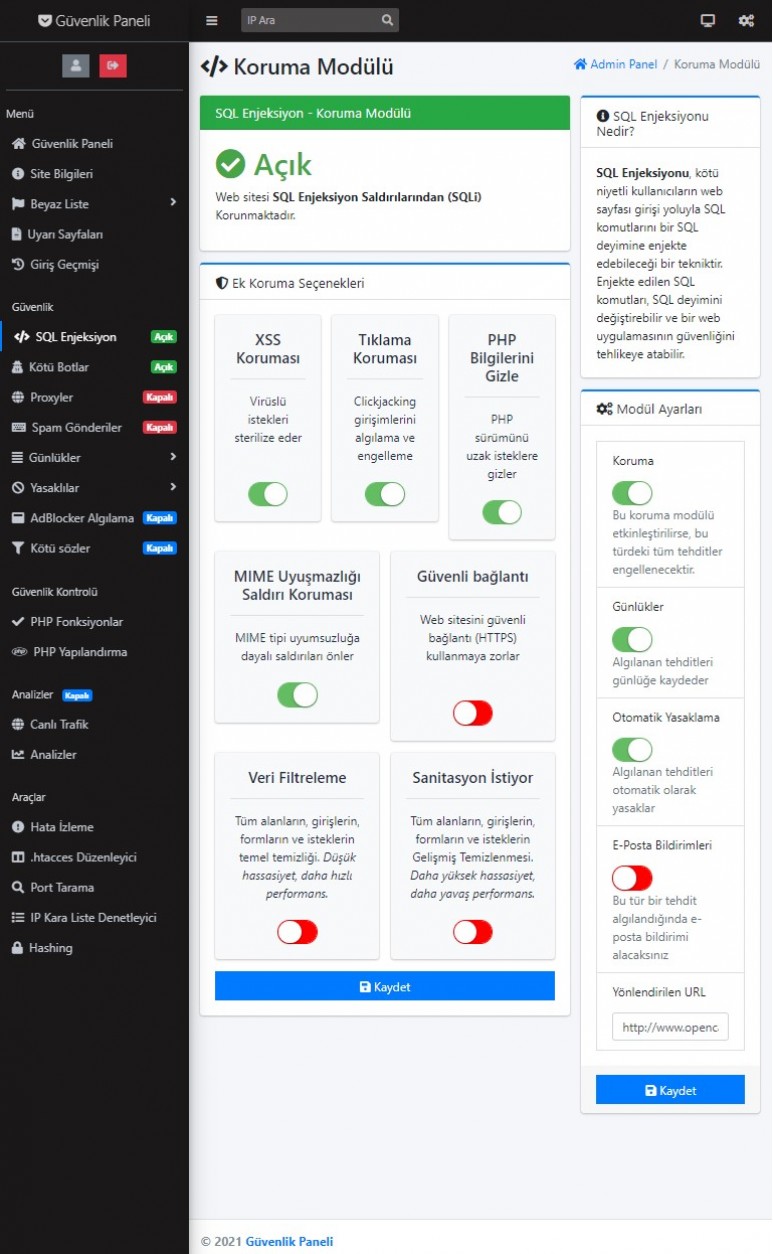Viewport: 773px width, 1254px height.
Task: Click the columns icon next to .htacces Düzenleyici
Action: coord(18,857)
